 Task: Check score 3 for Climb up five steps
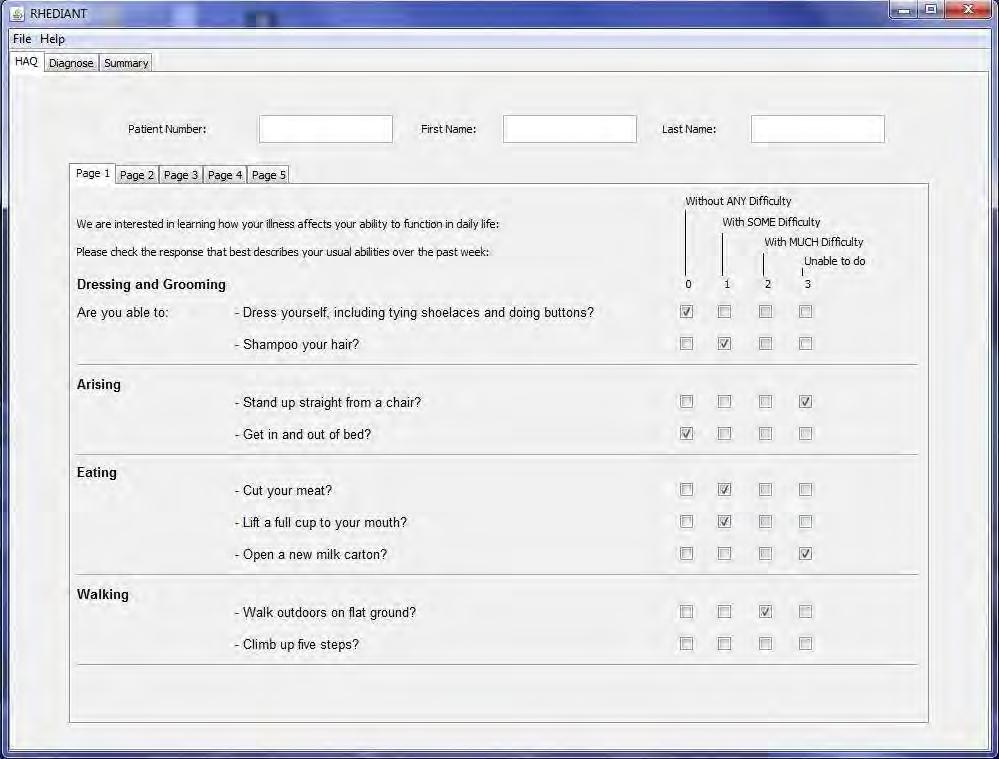tap(805, 644)
